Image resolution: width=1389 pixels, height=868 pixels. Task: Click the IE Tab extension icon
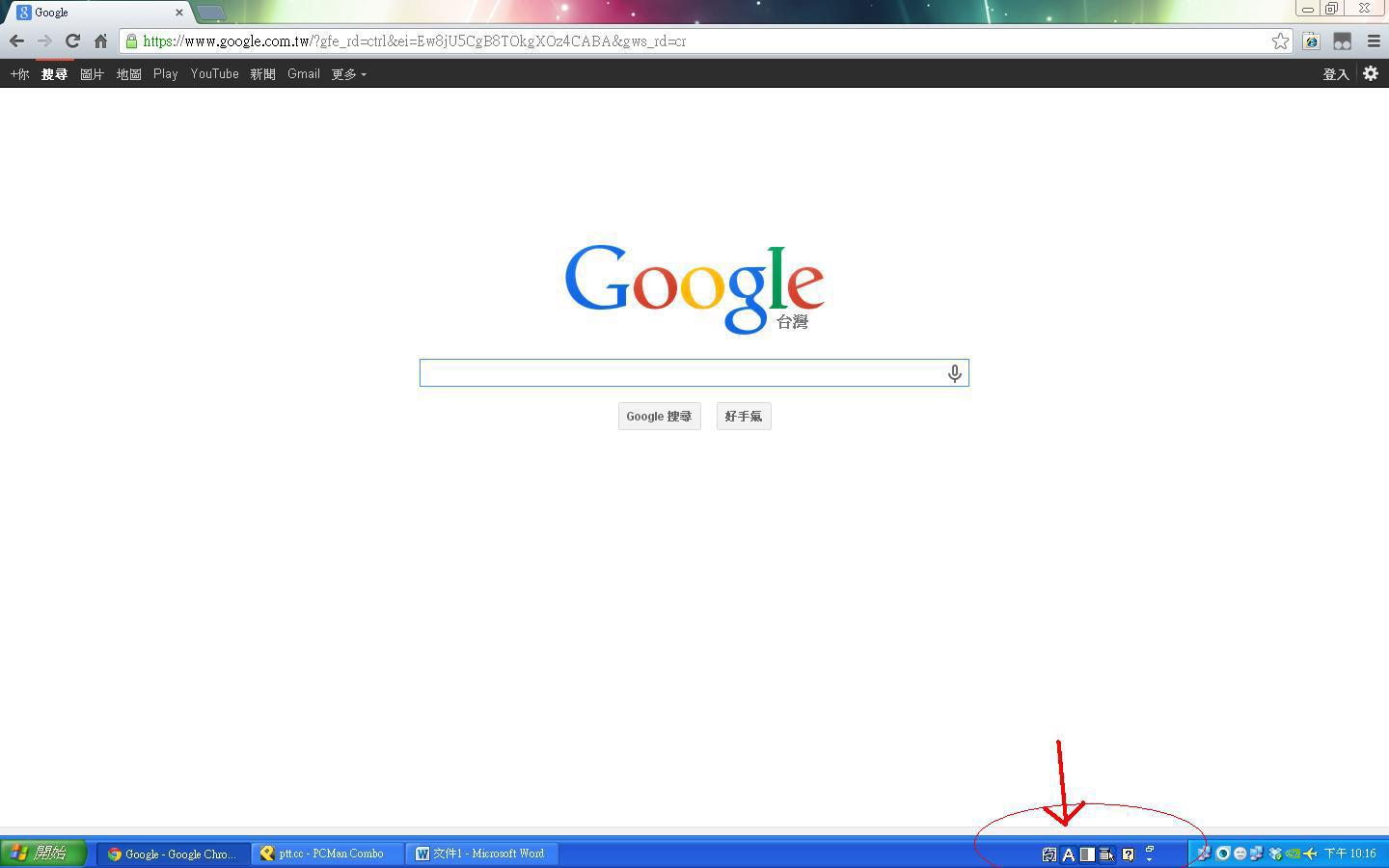click(x=1311, y=41)
